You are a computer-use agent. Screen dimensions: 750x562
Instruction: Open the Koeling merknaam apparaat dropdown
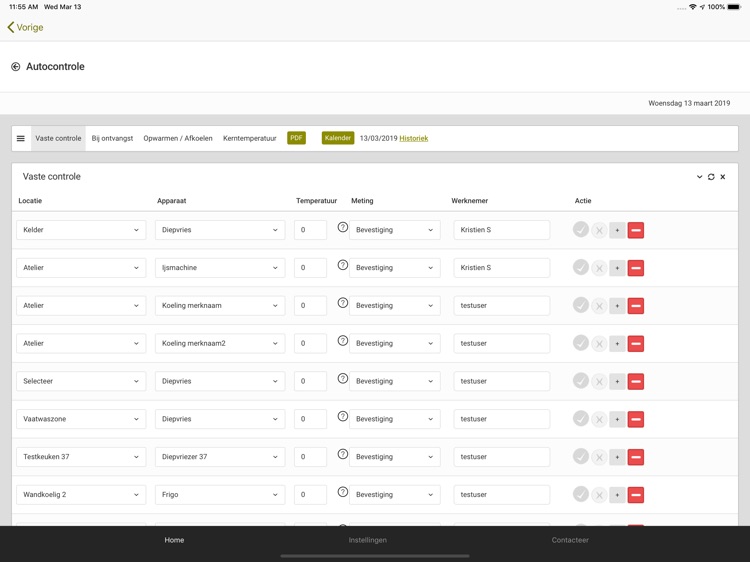point(220,306)
